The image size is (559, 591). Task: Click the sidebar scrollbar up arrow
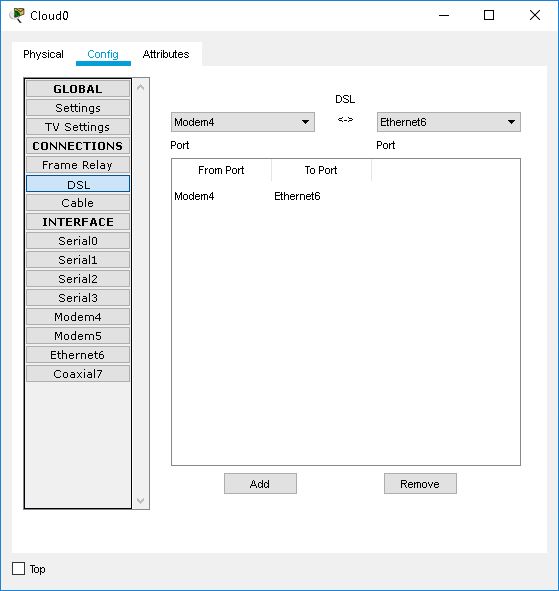[141, 87]
